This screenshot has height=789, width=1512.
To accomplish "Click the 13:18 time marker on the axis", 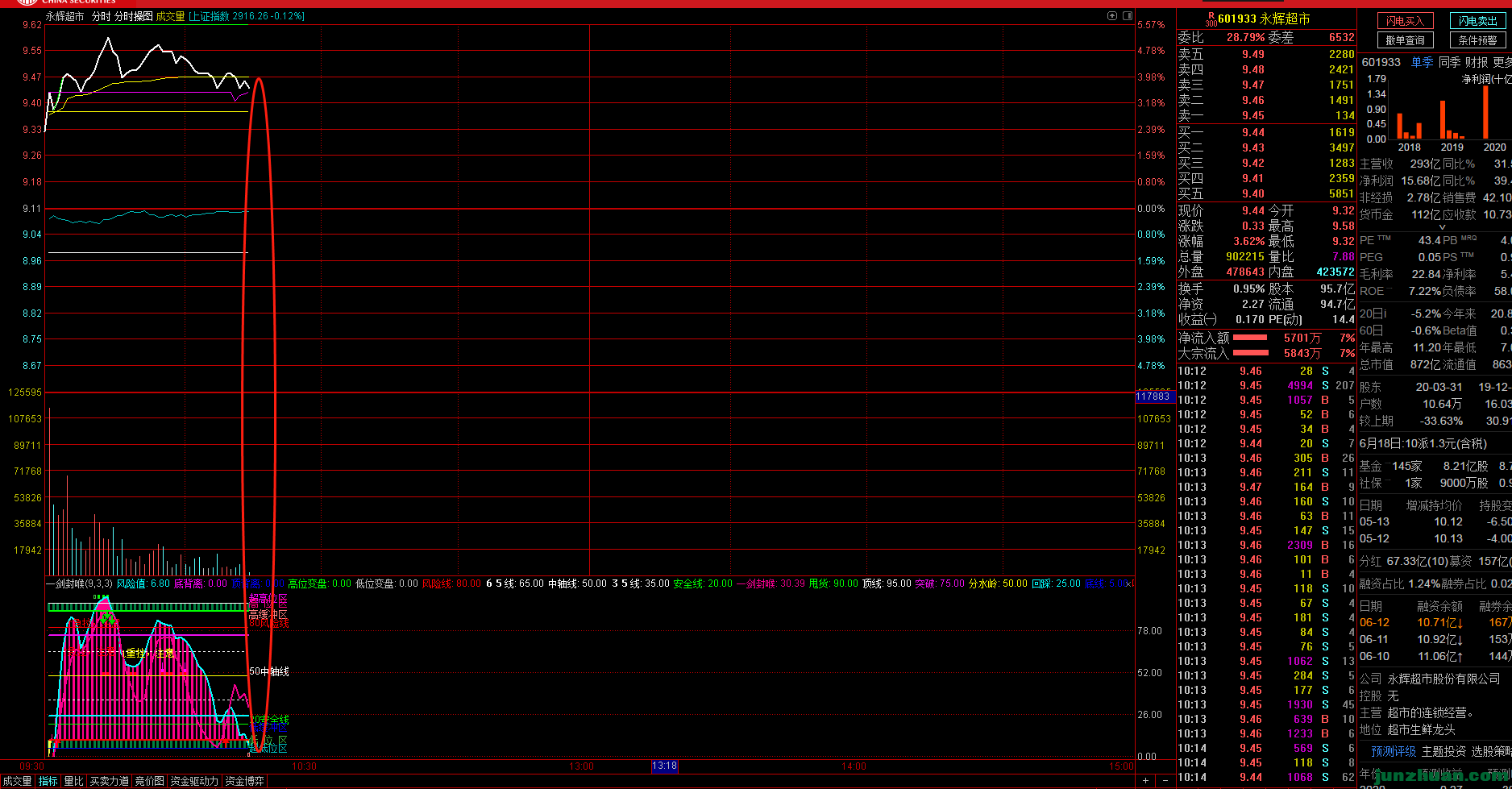I will 664,766.
